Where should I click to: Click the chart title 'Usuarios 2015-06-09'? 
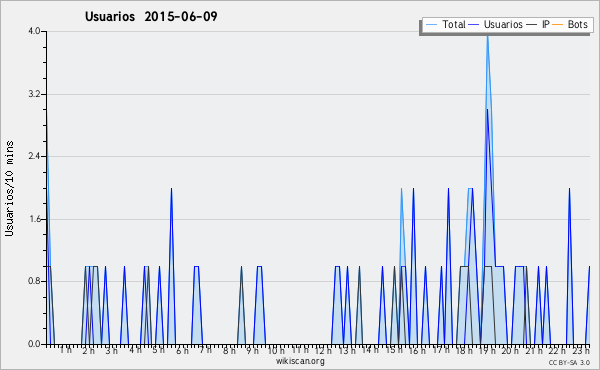(151, 16)
